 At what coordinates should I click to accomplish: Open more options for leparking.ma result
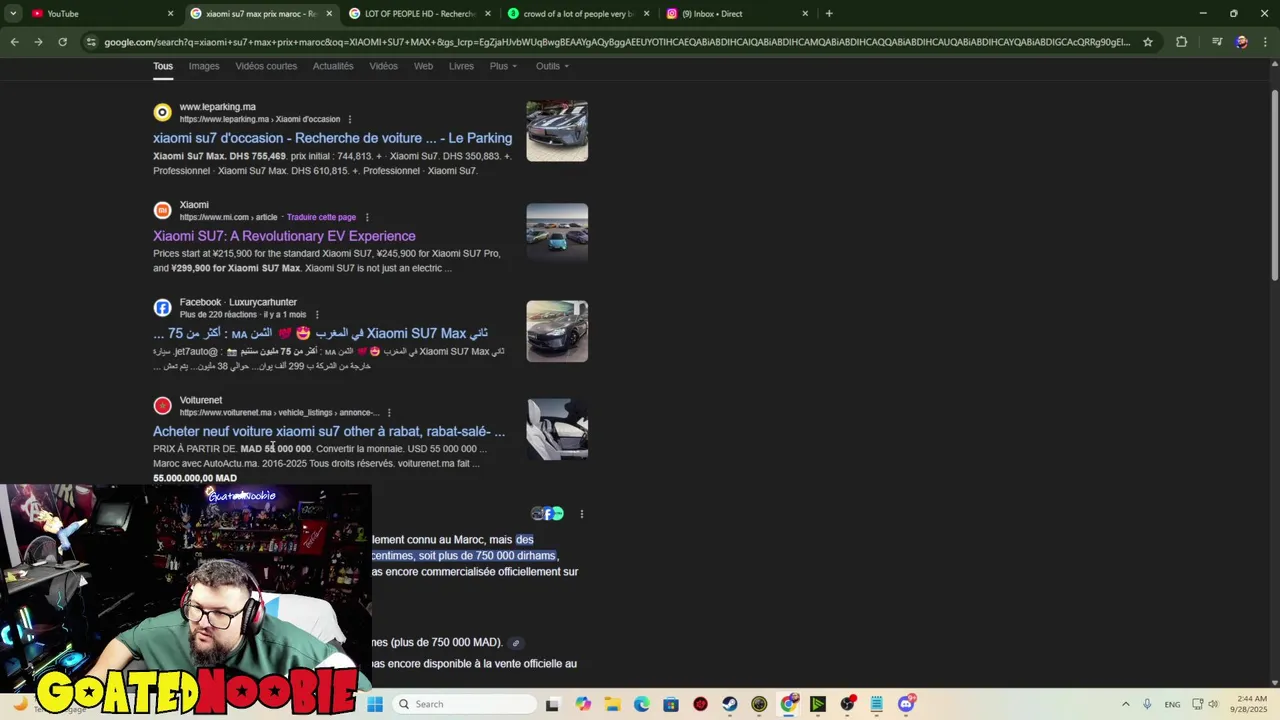349,119
